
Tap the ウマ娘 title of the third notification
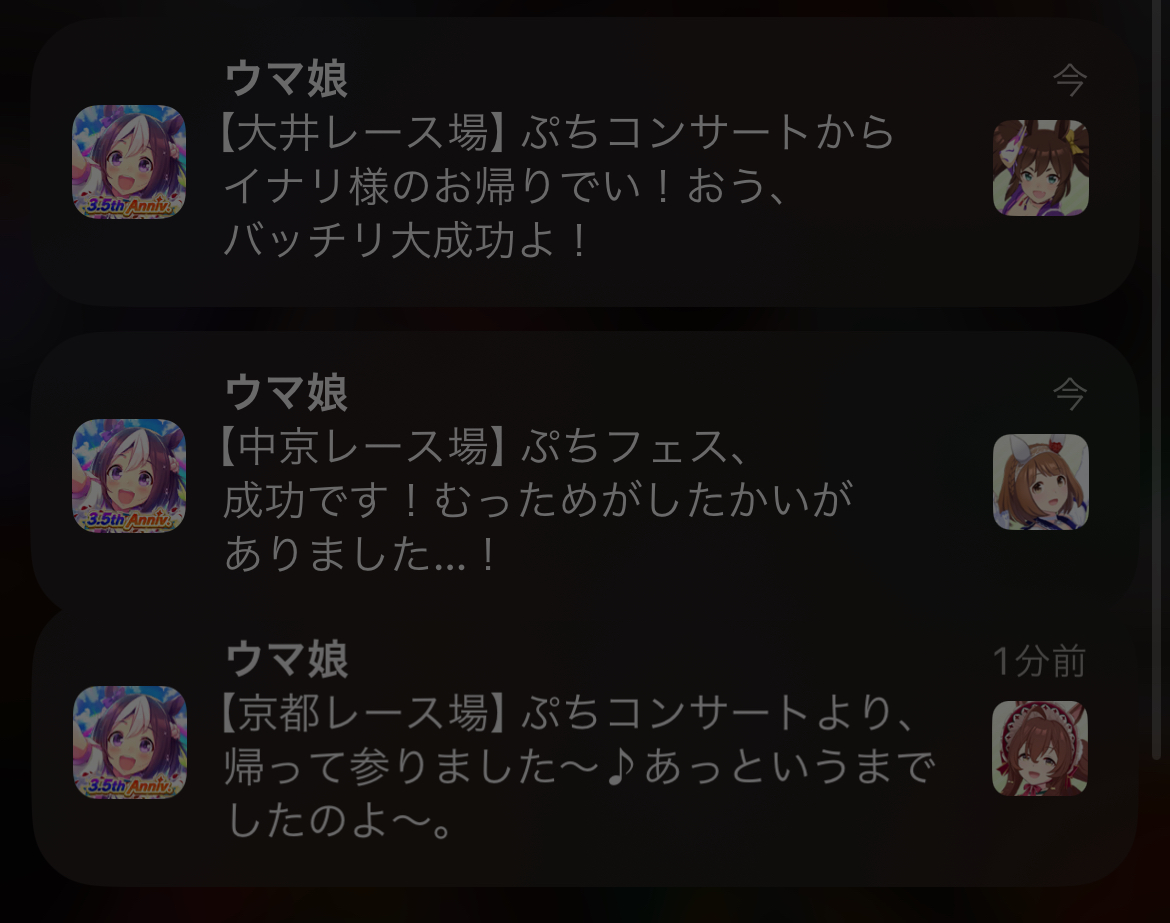[287, 660]
